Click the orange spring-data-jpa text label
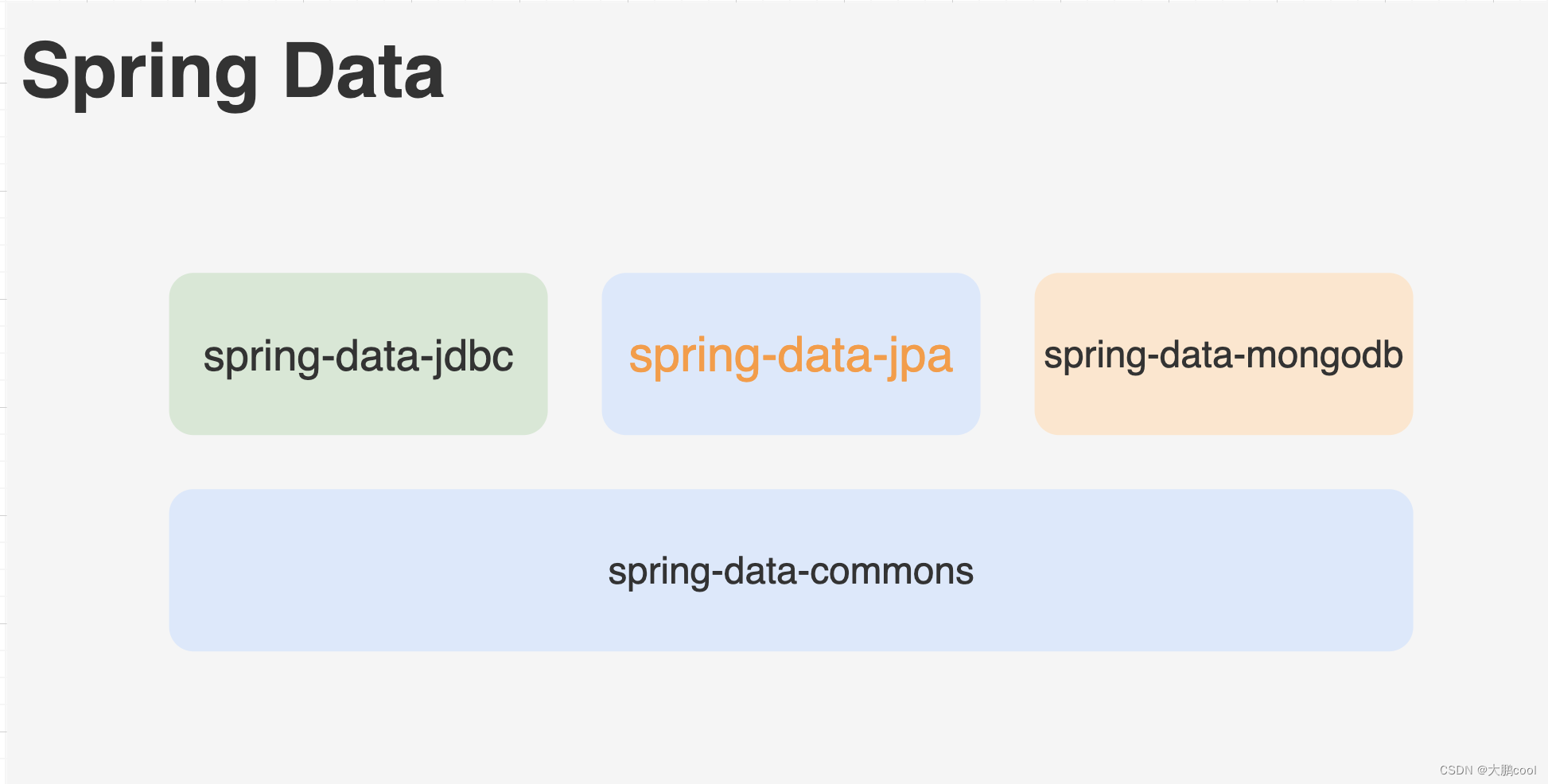 [x=791, y=355]
